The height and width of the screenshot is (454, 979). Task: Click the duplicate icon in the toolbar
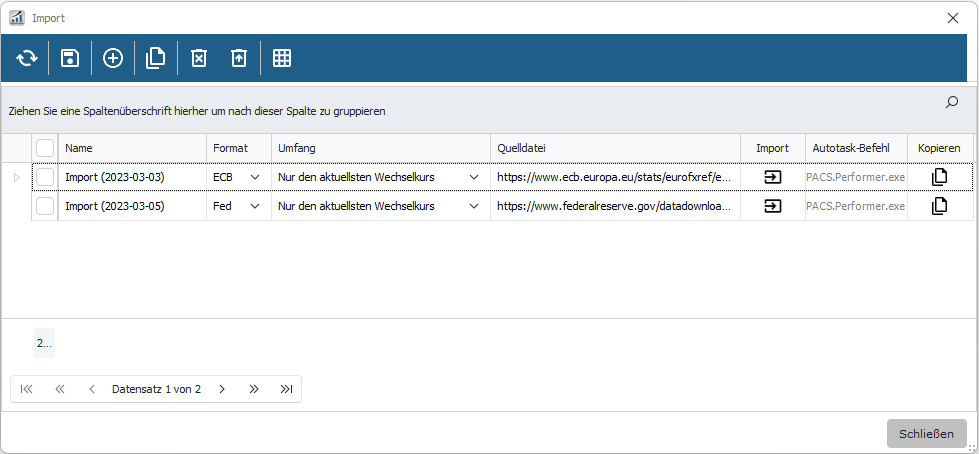[156, 59]
